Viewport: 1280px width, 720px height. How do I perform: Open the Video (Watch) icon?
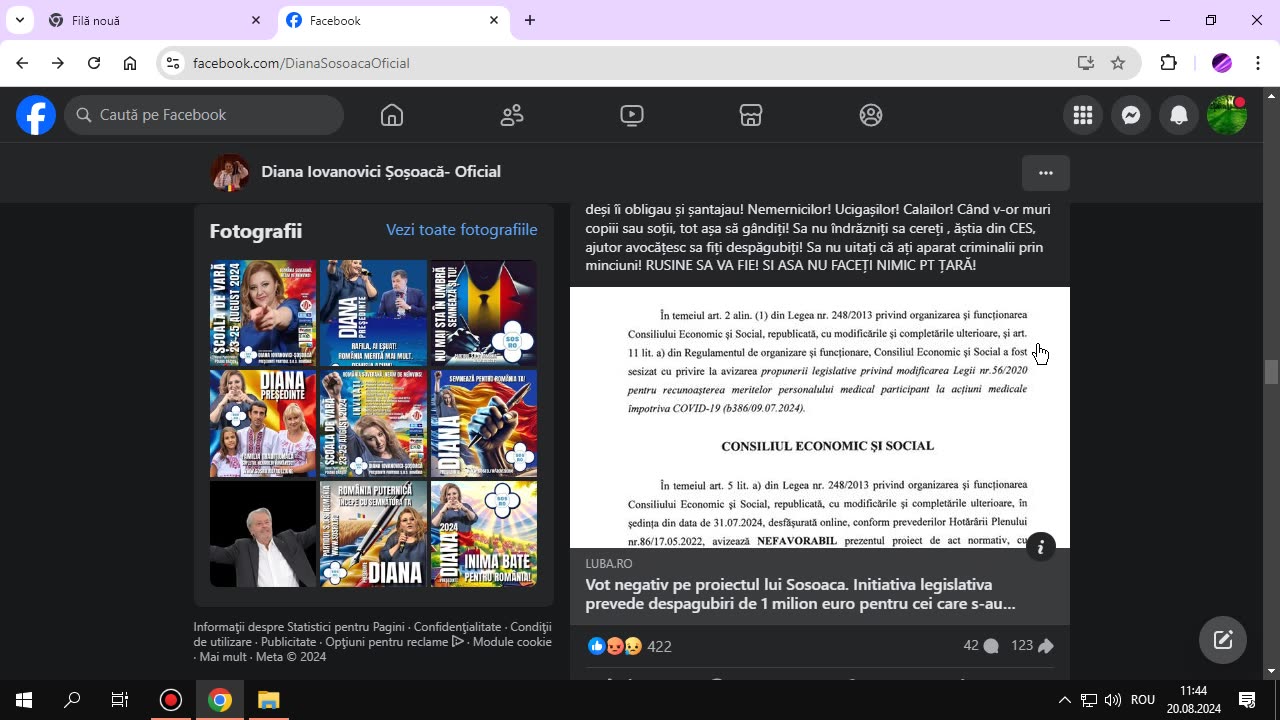pos(632,115)
